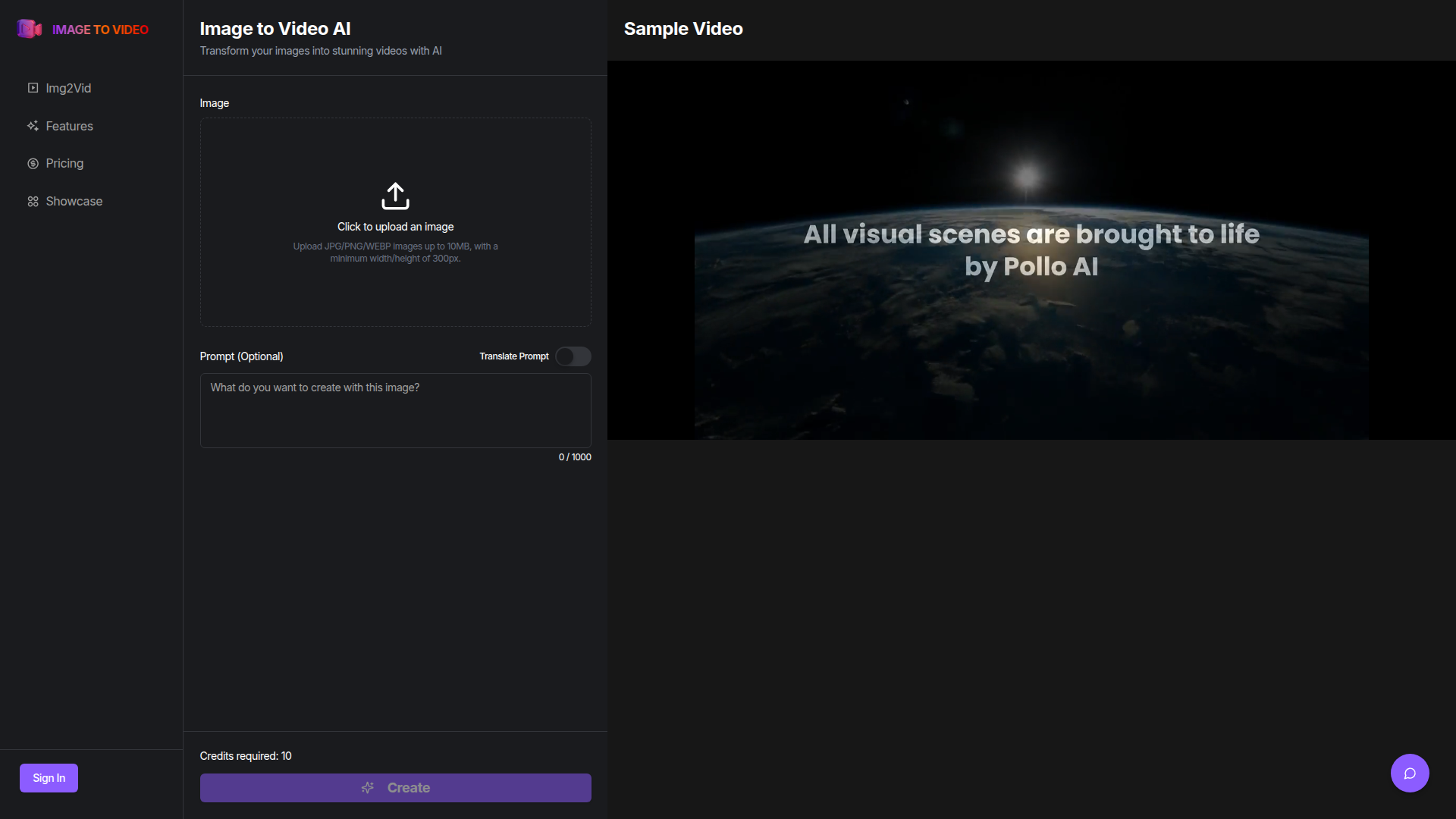Click the Img2Vid play-square icon

tap(33, 88)
